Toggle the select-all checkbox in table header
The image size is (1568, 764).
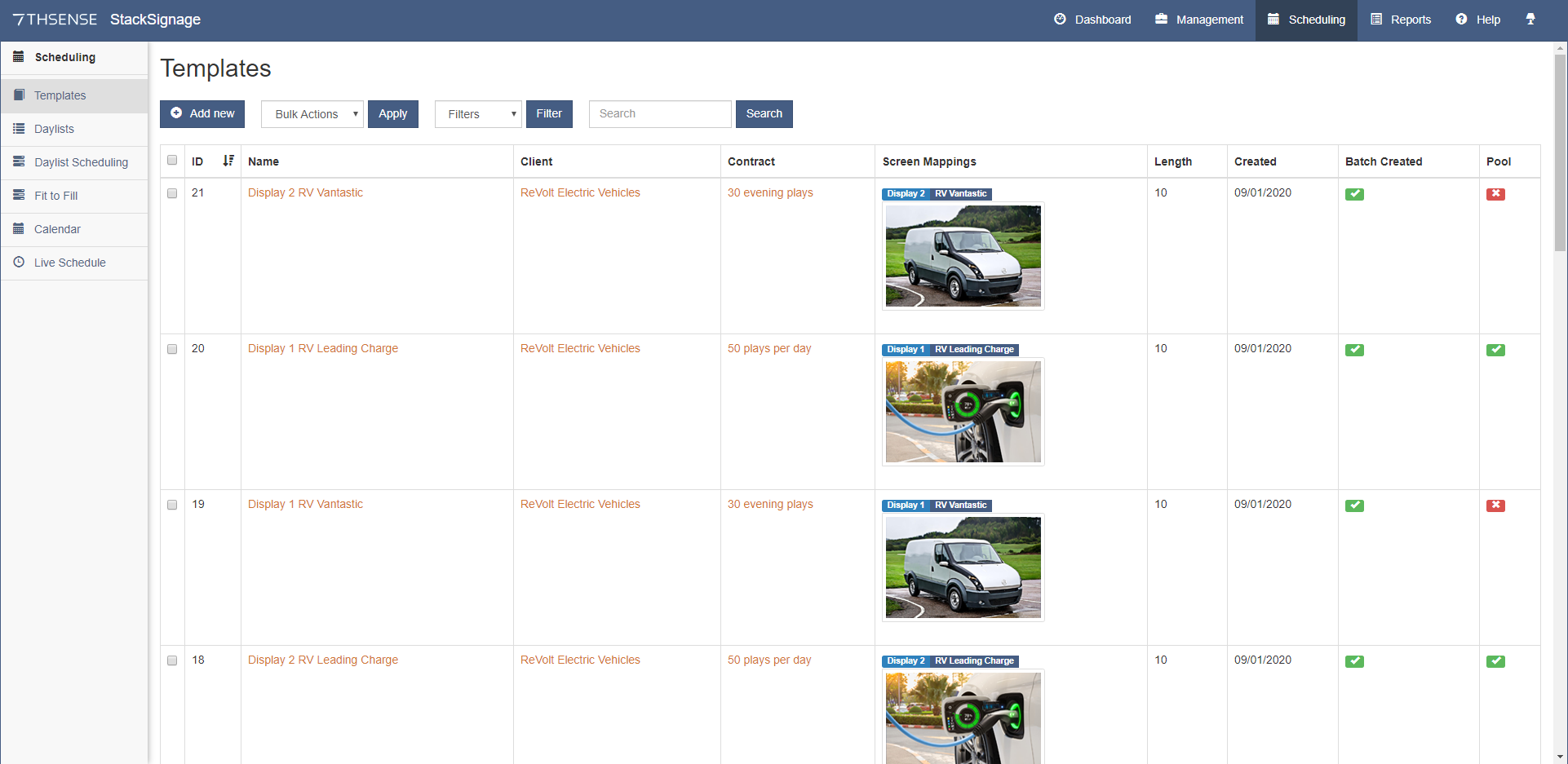(172, 160)
